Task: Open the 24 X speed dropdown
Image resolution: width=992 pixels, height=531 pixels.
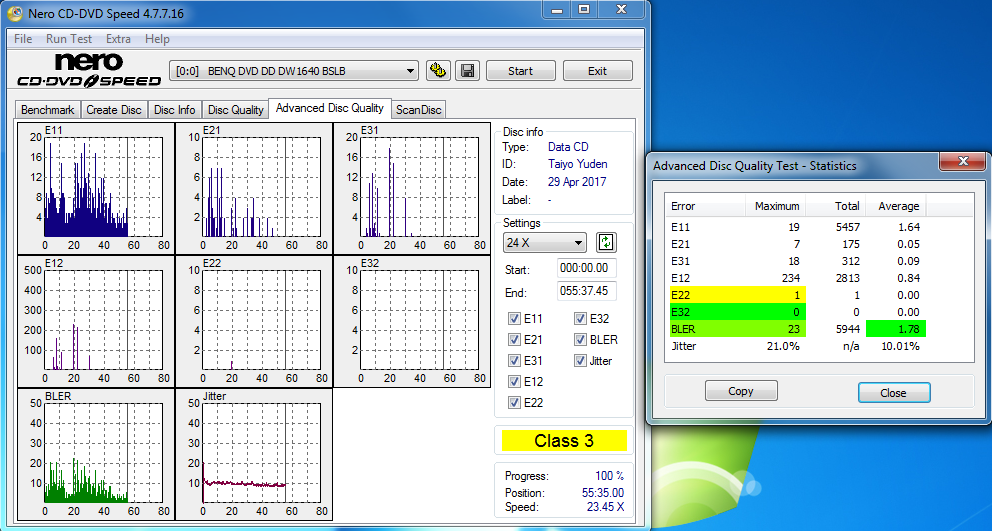Action: 545,242
